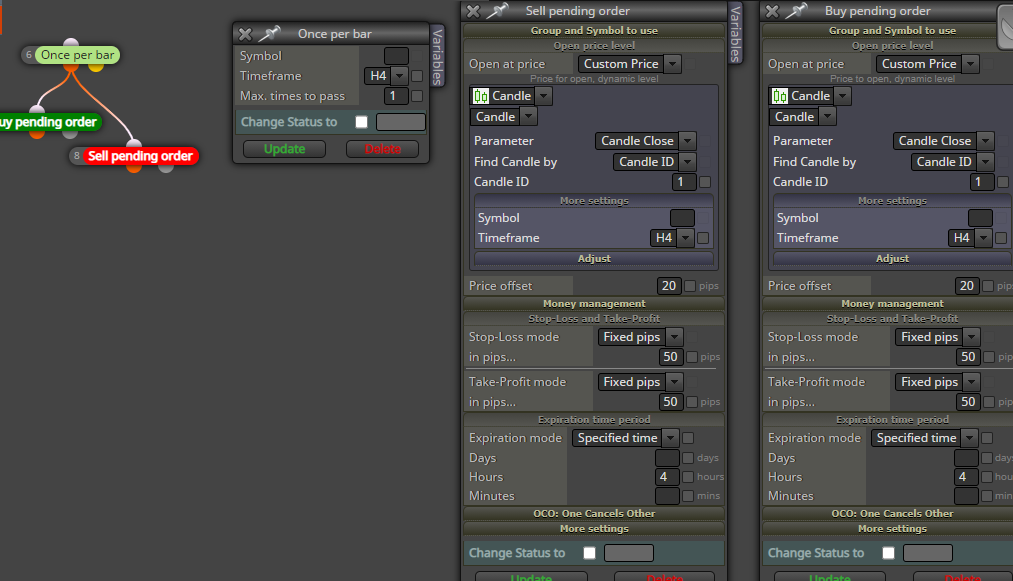This screenshot has width=1013, height=581.
Task: Pin the Sell pending order panel
Action: click(x=497, y=10)
